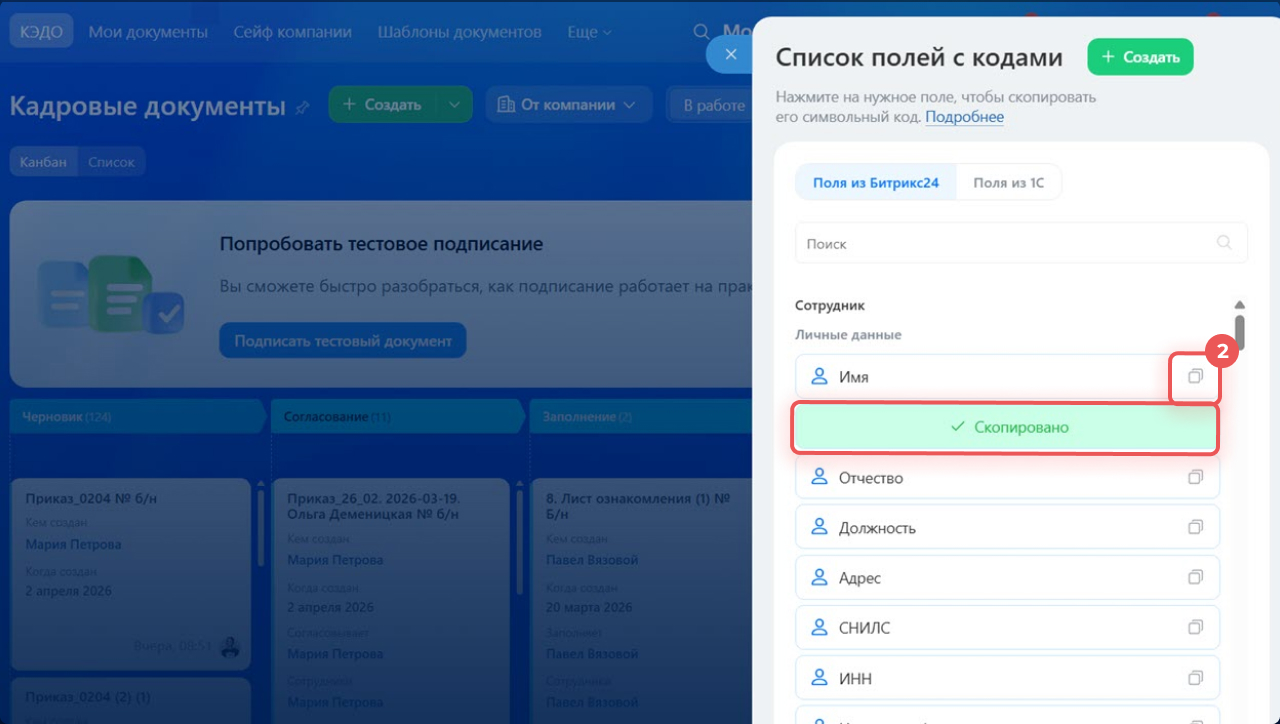
Task: Copy the ИНН field code icon
Action: [1194, 678]
